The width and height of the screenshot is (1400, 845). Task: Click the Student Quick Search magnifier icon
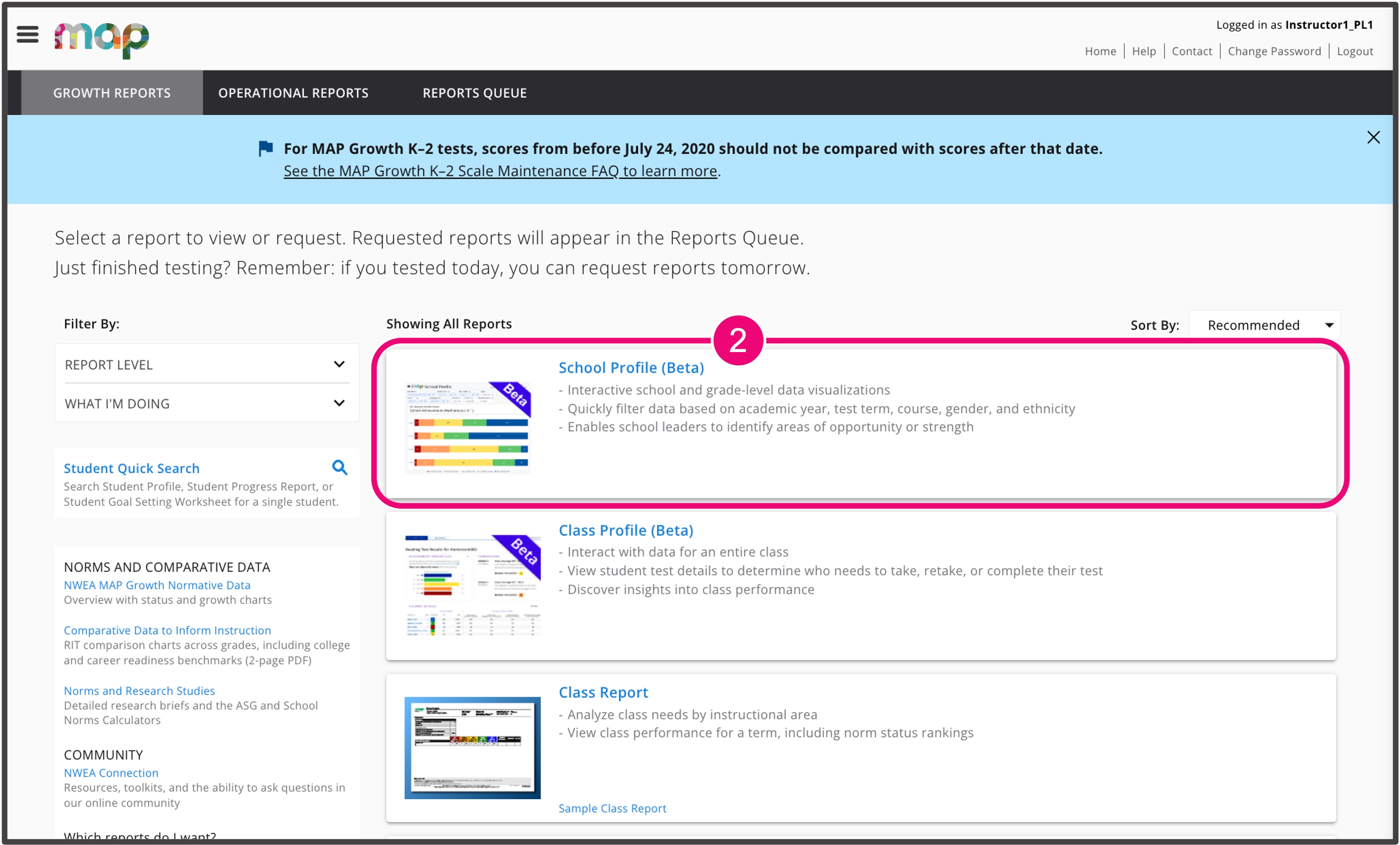[339, 467]
